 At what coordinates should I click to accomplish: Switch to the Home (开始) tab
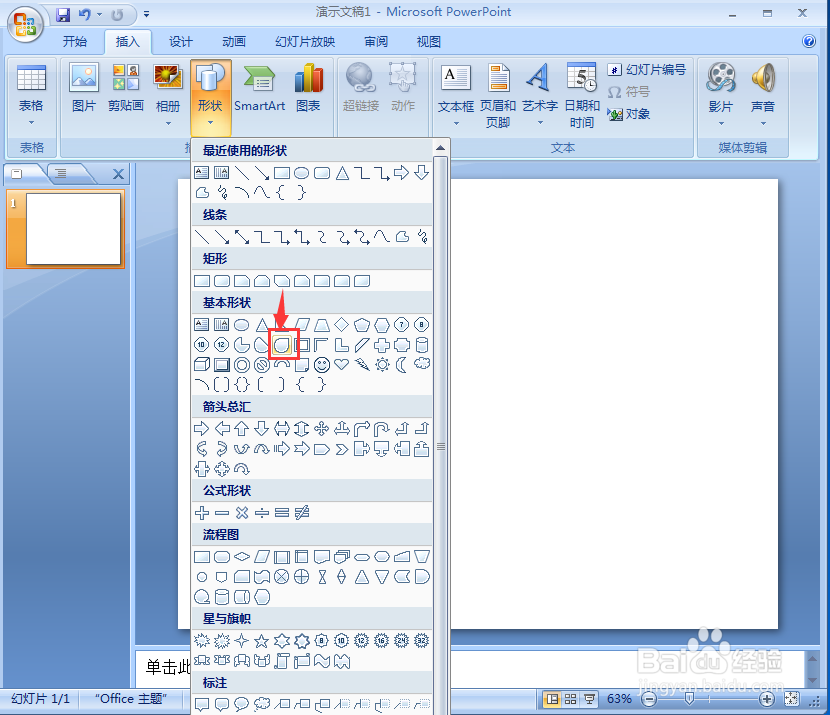pos(75,41)
